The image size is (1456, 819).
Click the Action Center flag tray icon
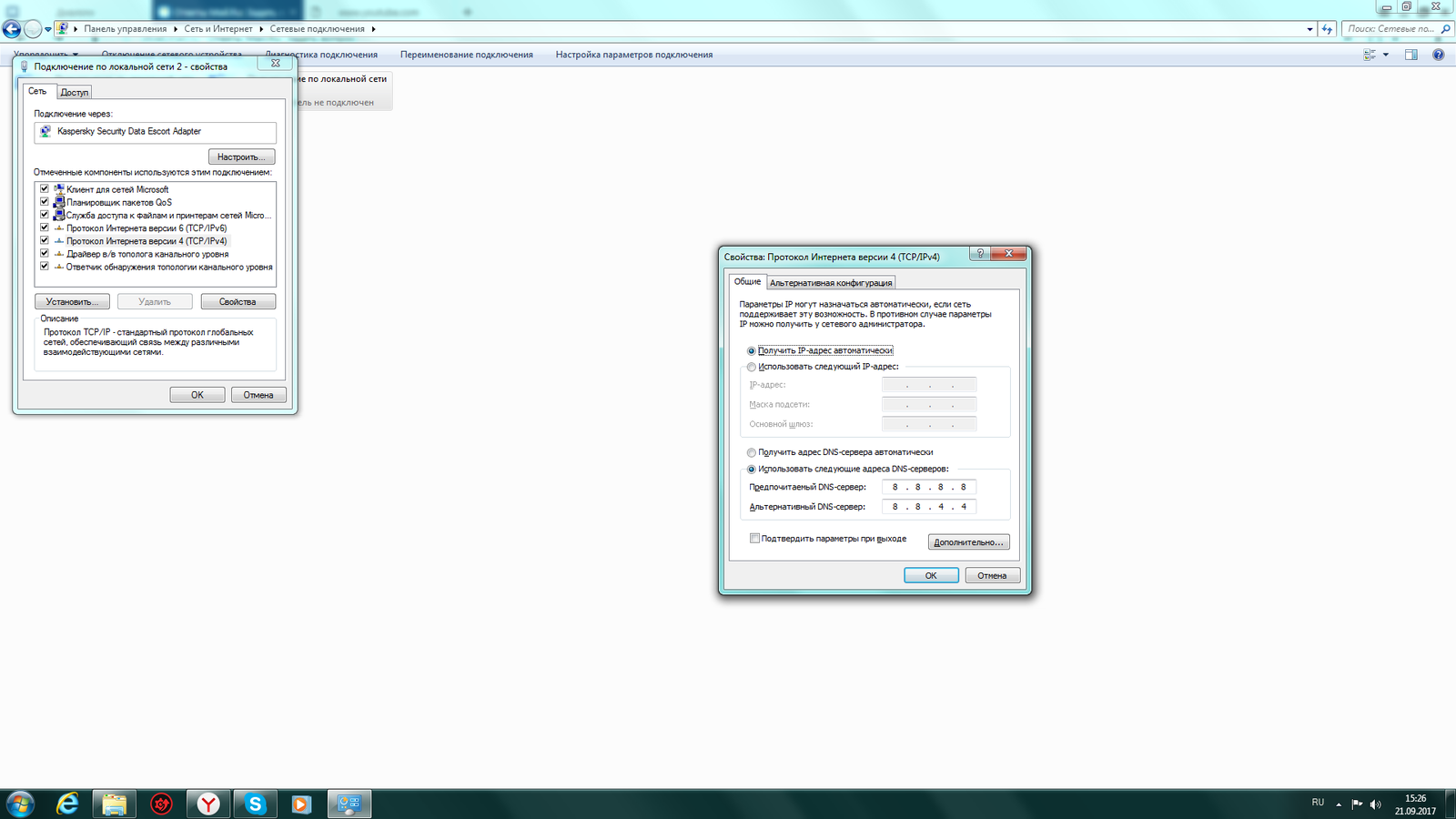[x=1357, y=804]
